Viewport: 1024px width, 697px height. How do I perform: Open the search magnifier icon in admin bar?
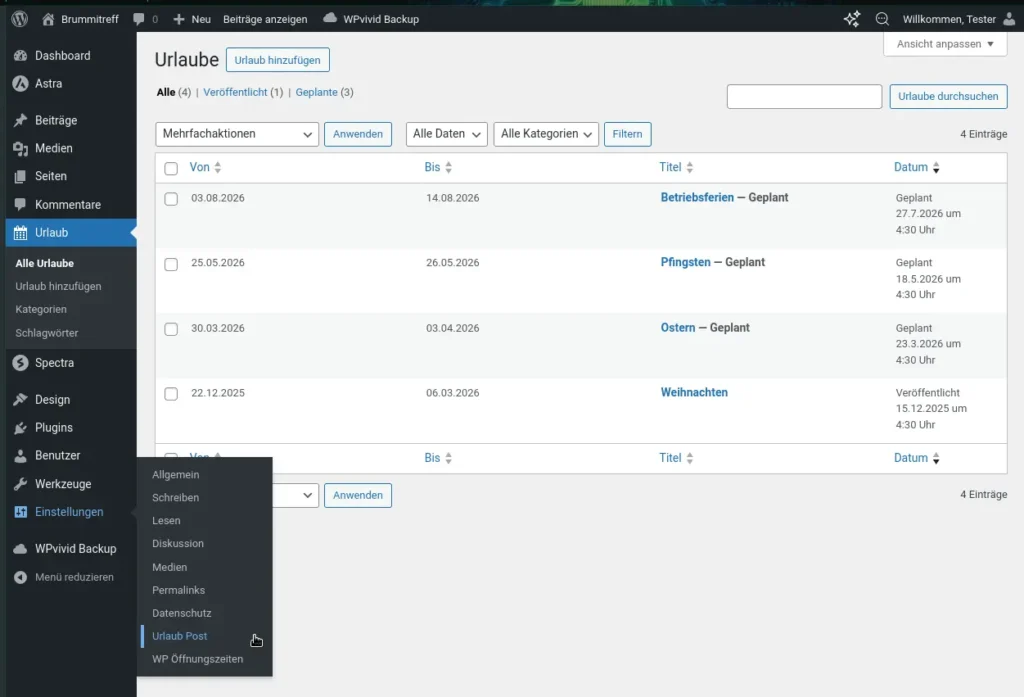click(x=882, y=19)
